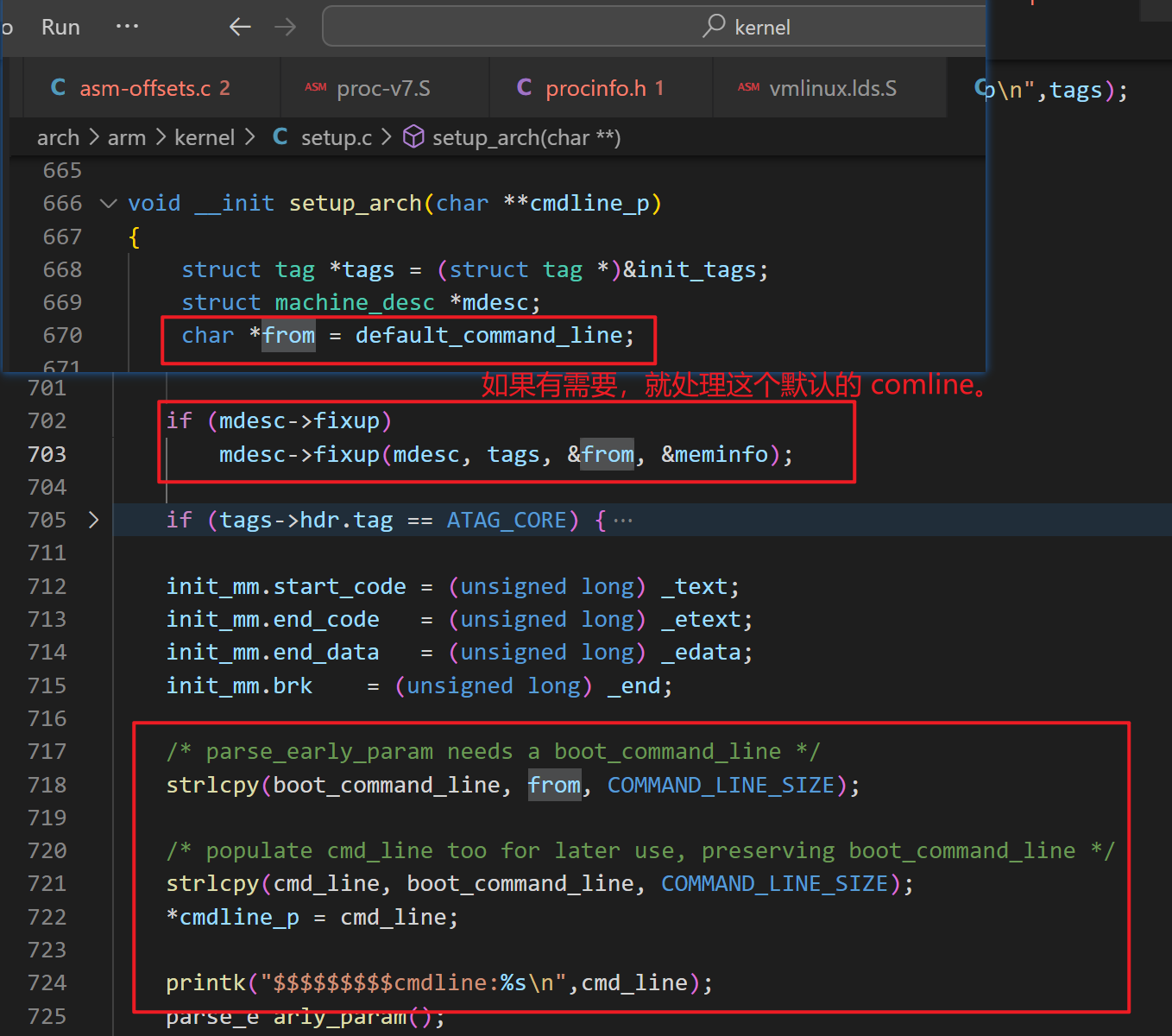
Task: Click 'init_mm.brk' on line 715
Action: pos(240,685)
